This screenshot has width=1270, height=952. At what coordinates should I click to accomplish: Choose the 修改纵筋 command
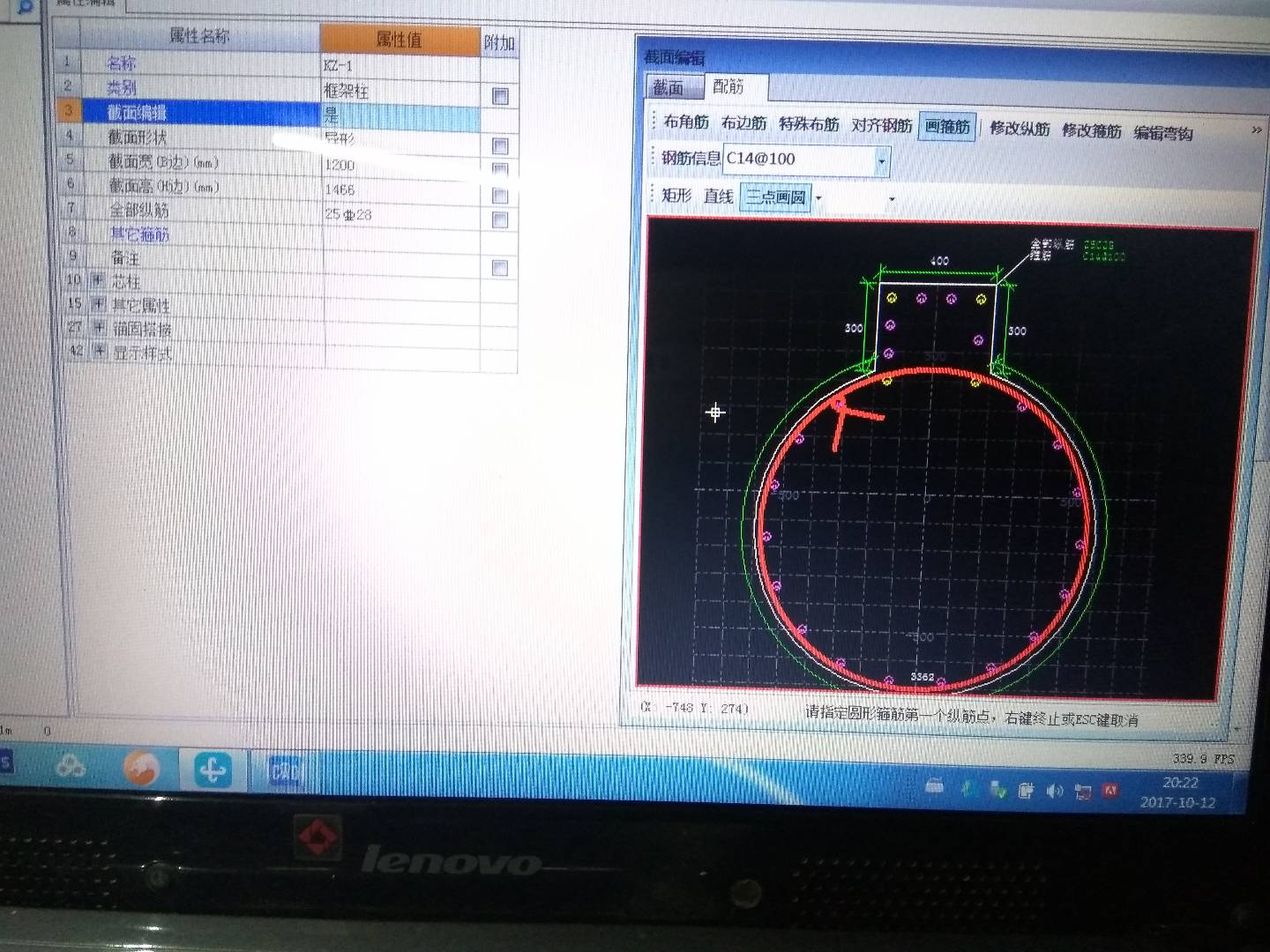(x=1020, y=128)
